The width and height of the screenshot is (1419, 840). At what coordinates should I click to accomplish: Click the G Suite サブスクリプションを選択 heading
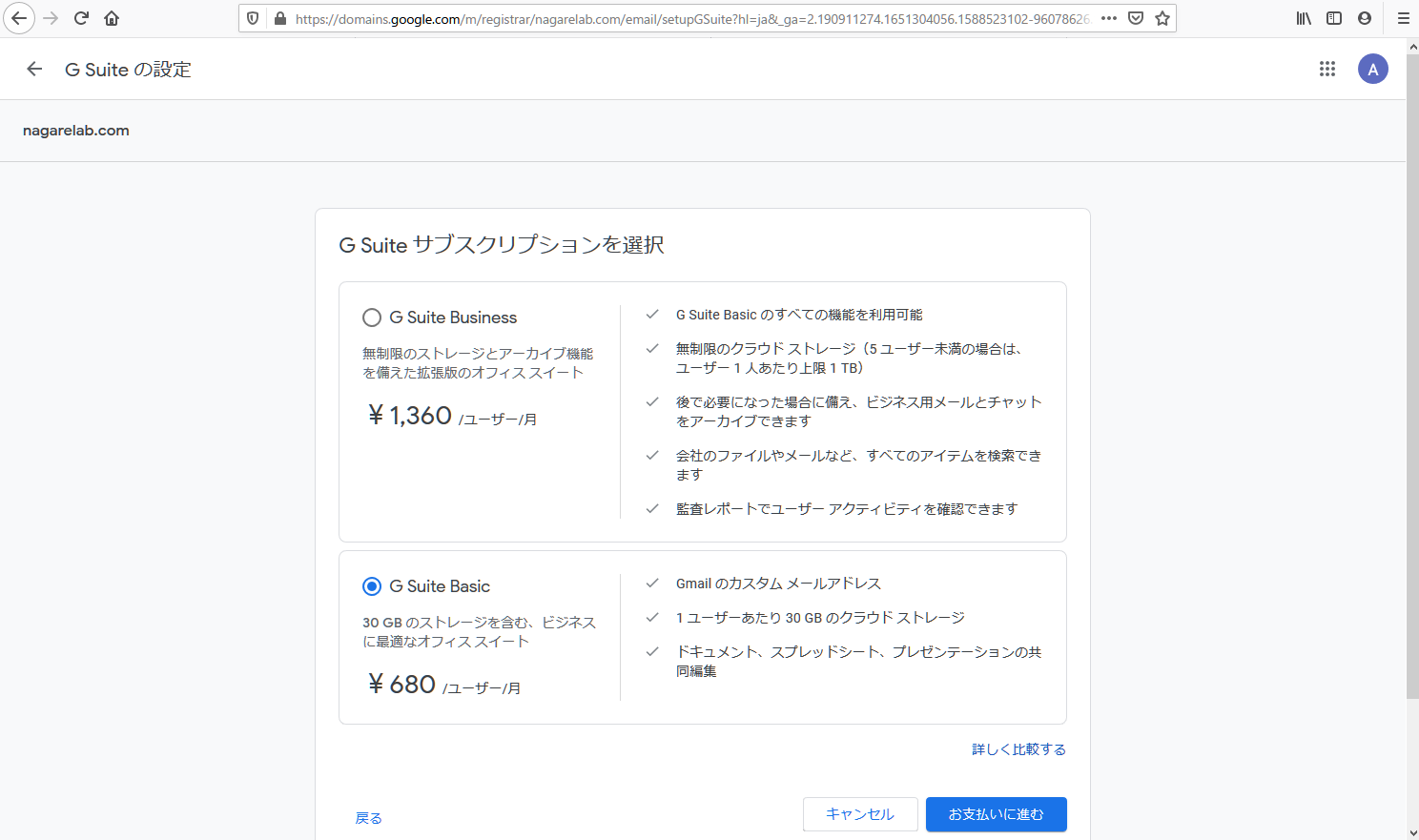pos(502,245)
